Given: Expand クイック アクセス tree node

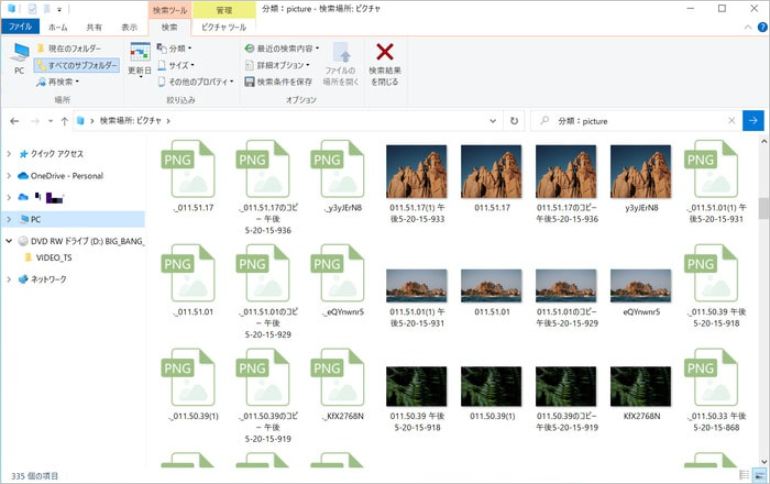Looking at the screenshot, I should tap(9, 154).
